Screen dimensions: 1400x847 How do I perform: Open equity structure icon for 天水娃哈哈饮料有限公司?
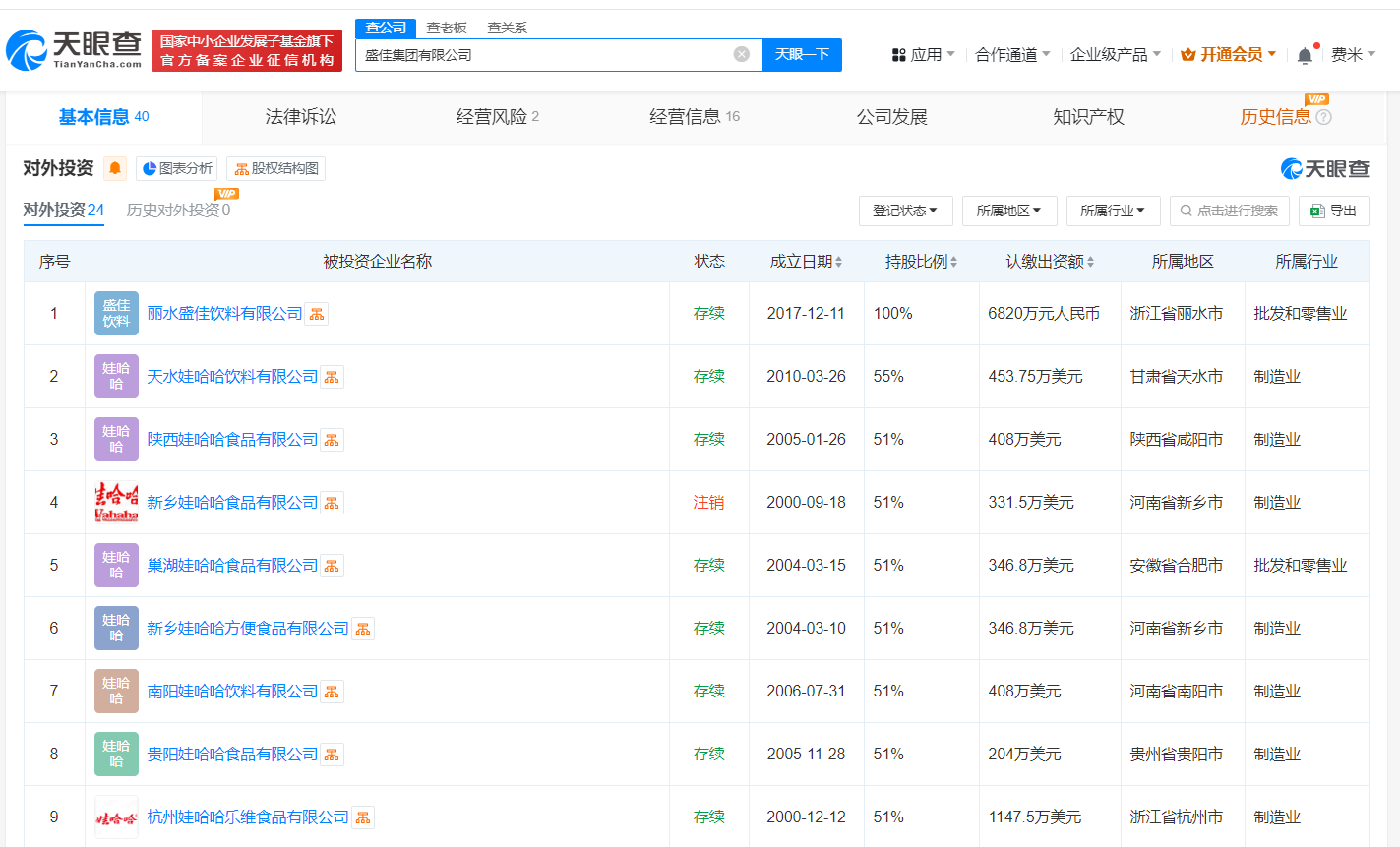(332, 377)
